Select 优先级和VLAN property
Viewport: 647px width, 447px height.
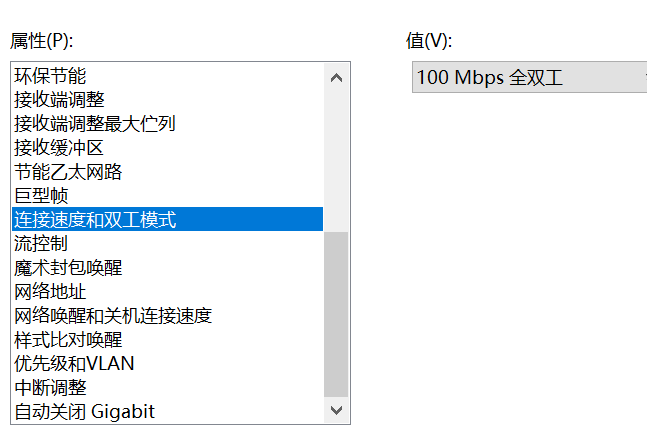(x=74, y=364)
